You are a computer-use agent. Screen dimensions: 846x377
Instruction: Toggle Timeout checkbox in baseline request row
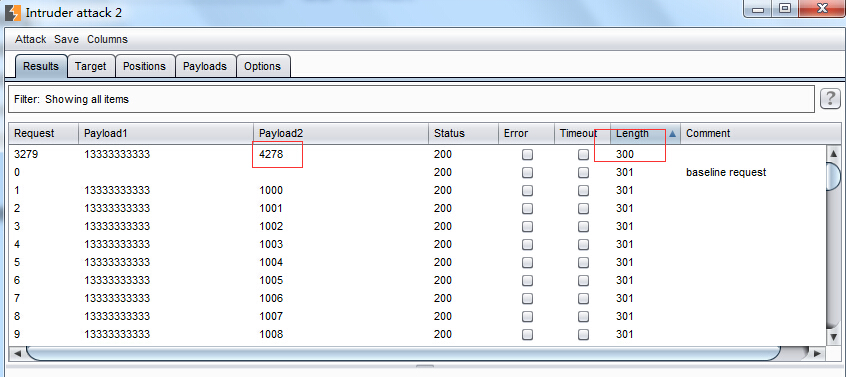click(583, 173)
